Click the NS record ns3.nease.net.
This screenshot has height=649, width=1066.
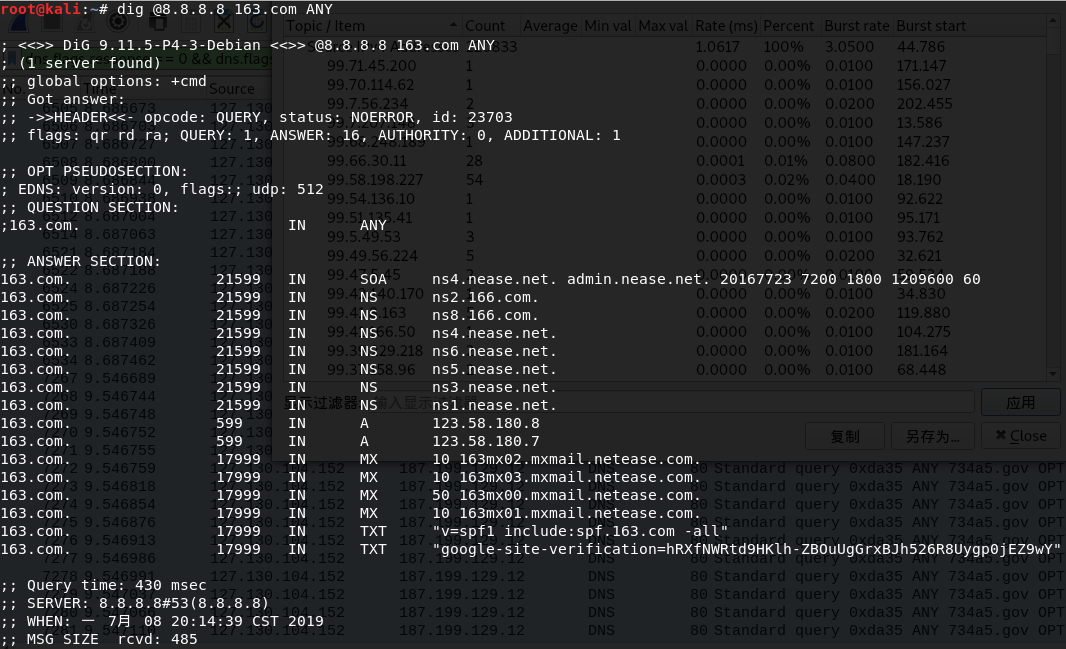(x=494, y=387)
